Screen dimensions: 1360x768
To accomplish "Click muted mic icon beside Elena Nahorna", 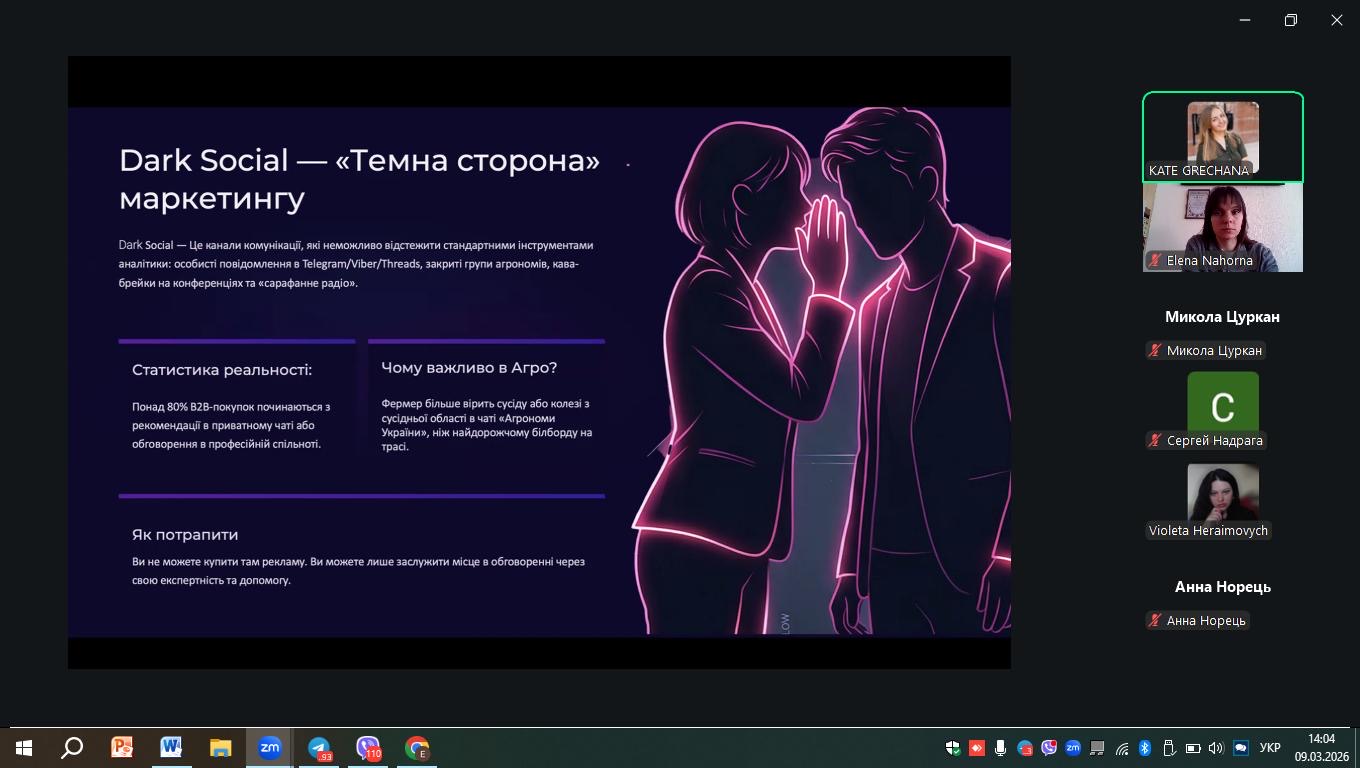I will pos(1155,261).
